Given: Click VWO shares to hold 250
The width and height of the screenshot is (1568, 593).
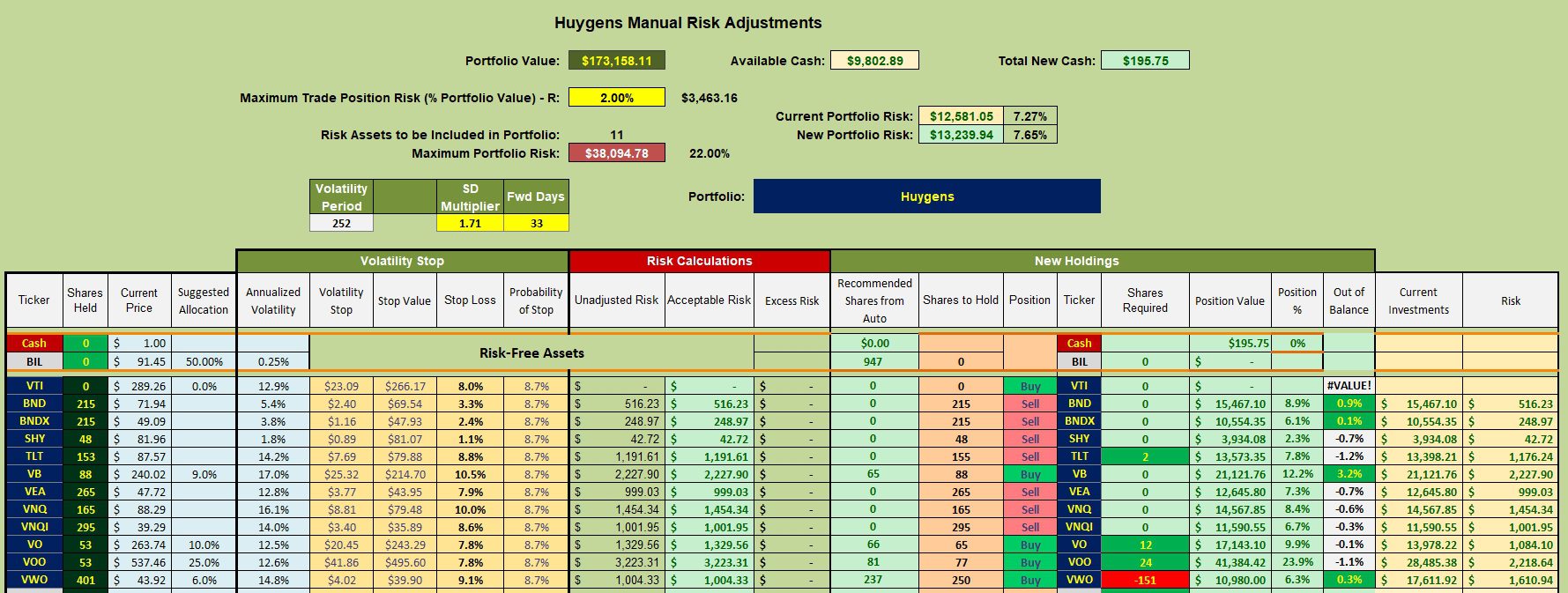Looking at the screenshot, I should click(x=961, y=580).
